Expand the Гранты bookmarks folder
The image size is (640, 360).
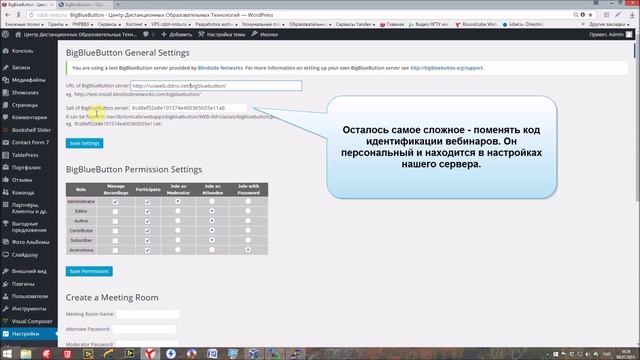point(58,24)
